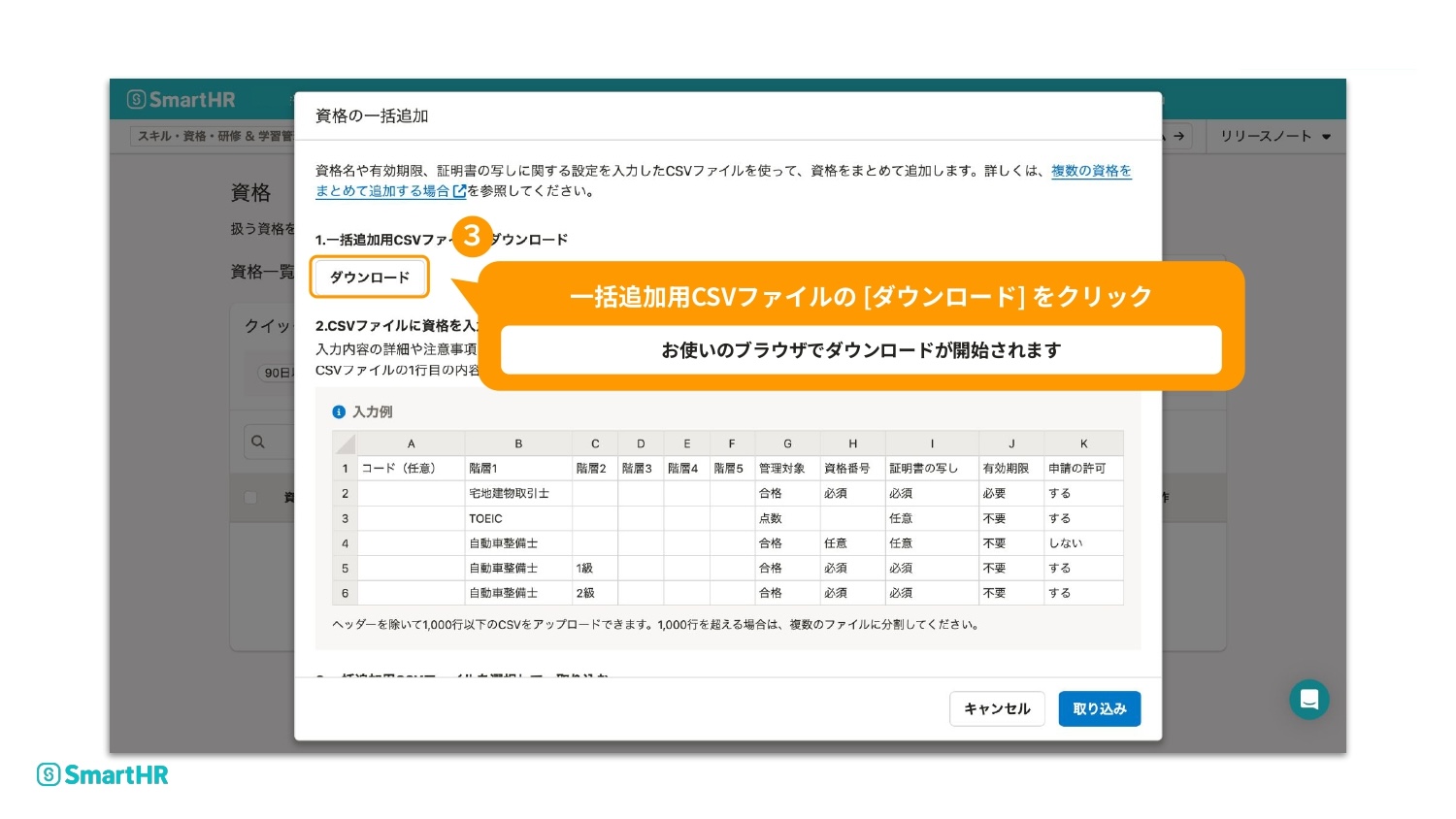The height and width of the screenshot is (819, 1456).
Task: Click the external-link icon after まとめて追加する場合
Action: [459, 192]
